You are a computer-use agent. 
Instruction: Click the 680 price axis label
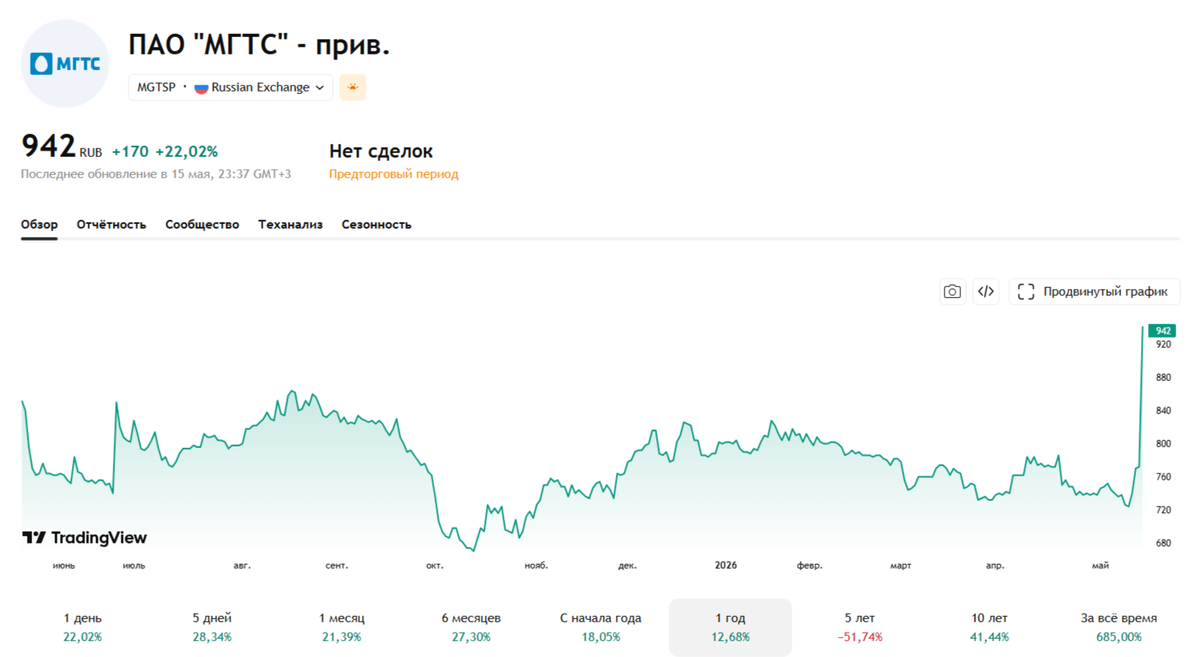[x=1163, y=543]
